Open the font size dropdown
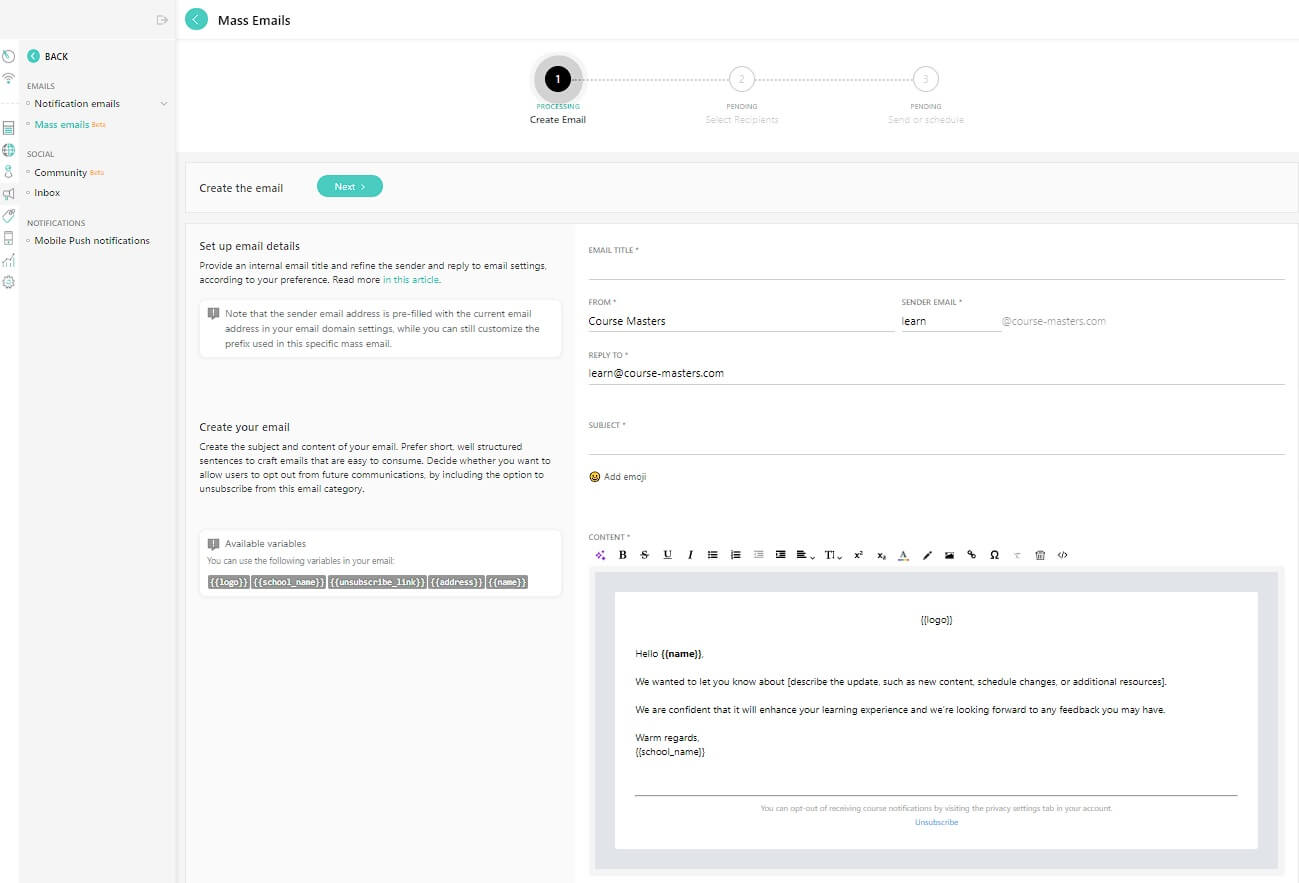Screen dimensions: 1299x883 [833, 555]
